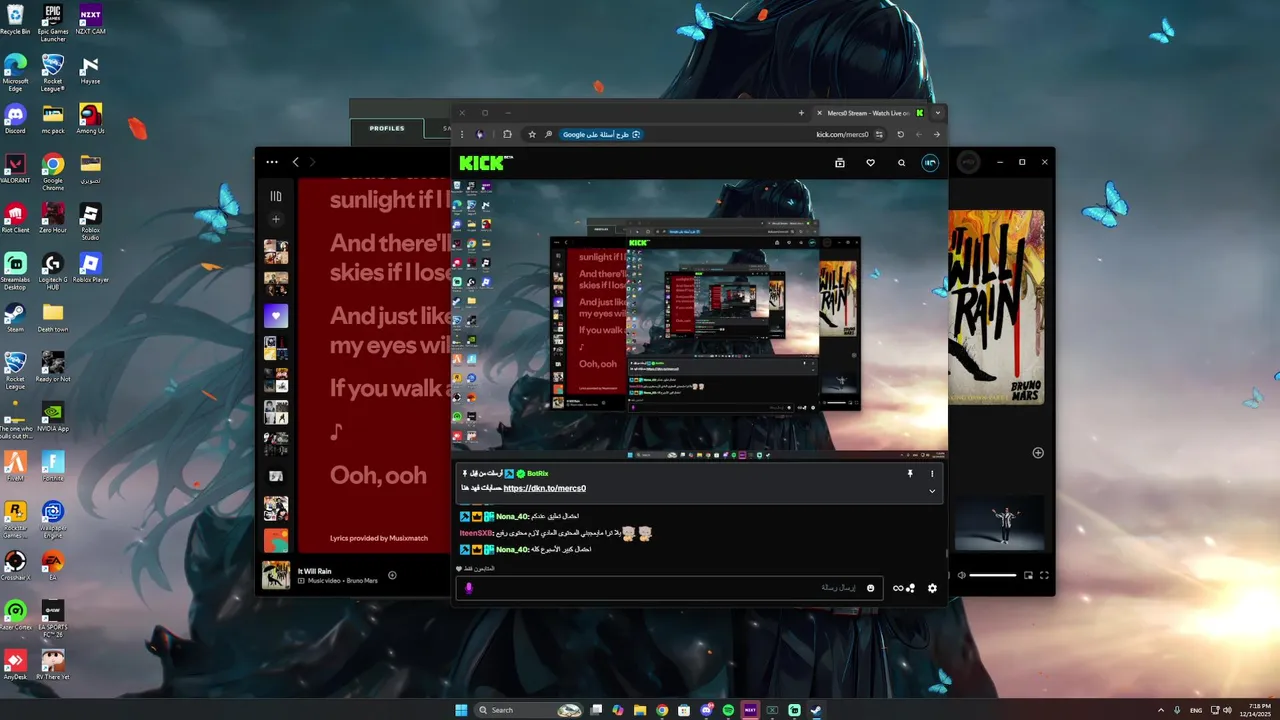Click the taskbar Search box
This screenshot has width=1280, height=720.
tap(529, 710)
